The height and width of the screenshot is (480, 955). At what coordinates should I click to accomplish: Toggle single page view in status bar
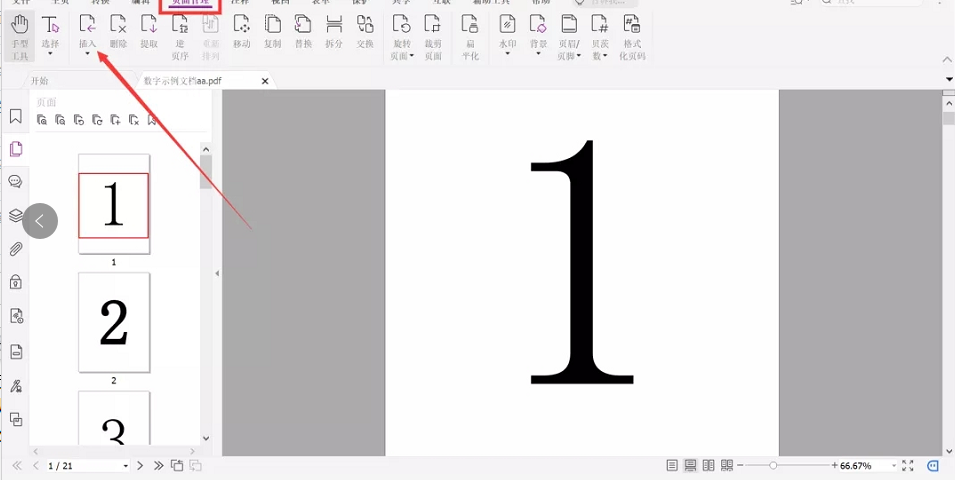click(672, 466)
